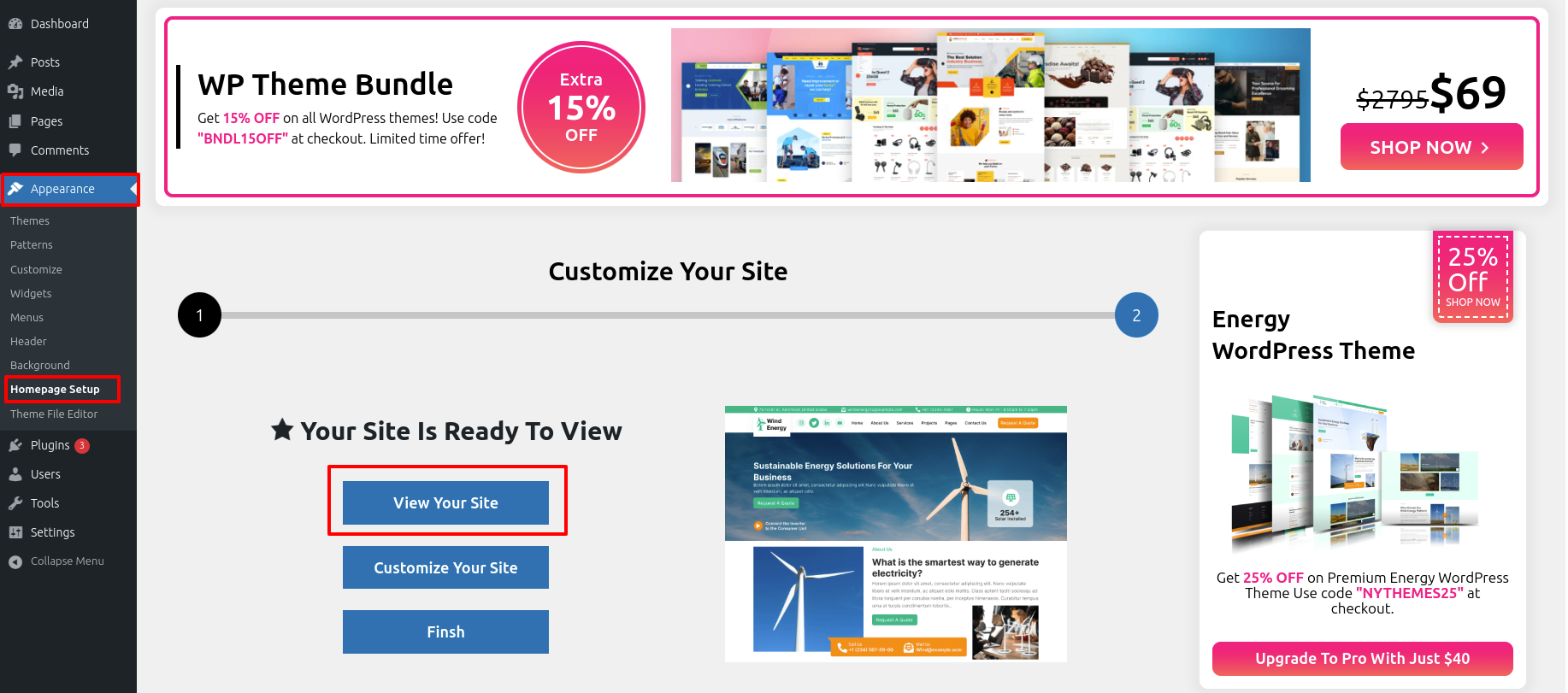Viewport: 1568px width, 693px height.
Task: Open the Pages menu item
Action: [x=68, y=121]
